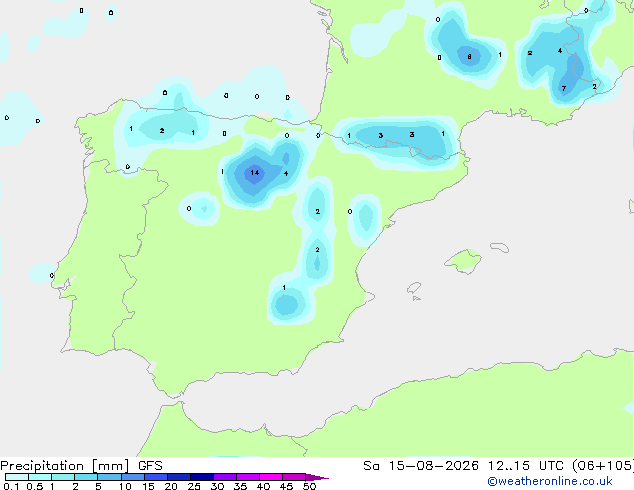Click the legend label '0.1'
Viewport: 634px width, 490px height.
coord(11,486)
